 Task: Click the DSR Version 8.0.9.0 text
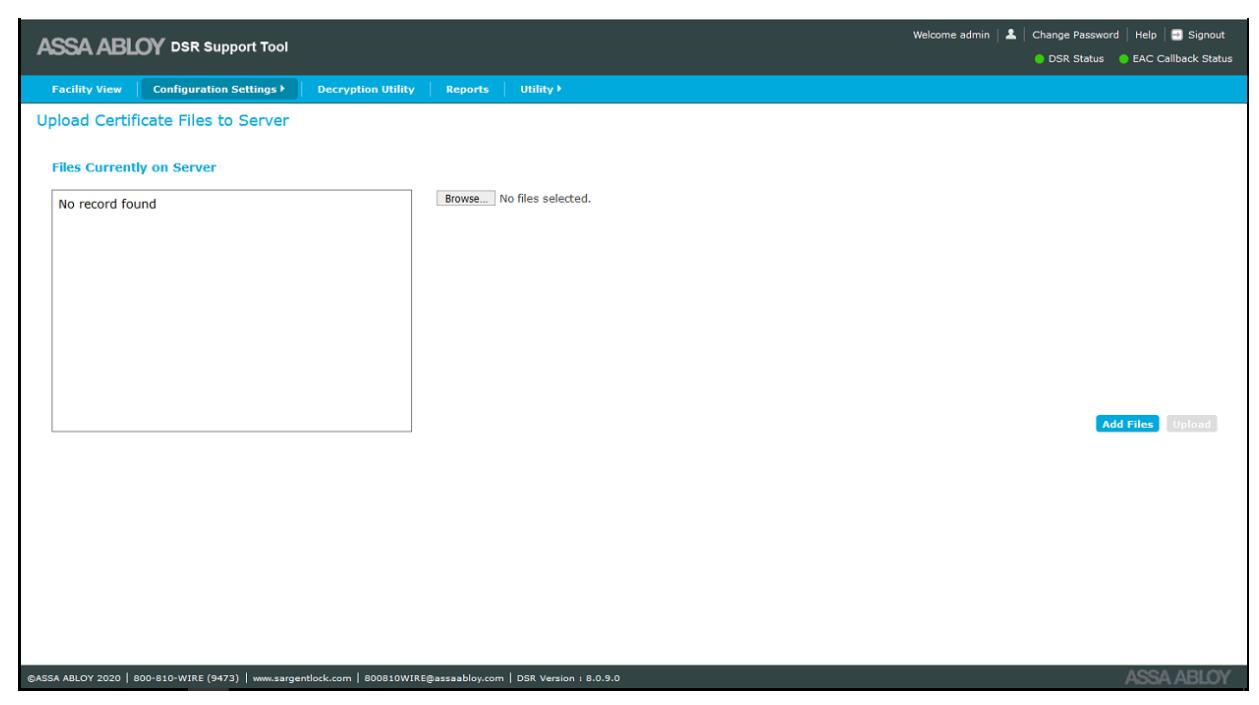tap(567, 680)
